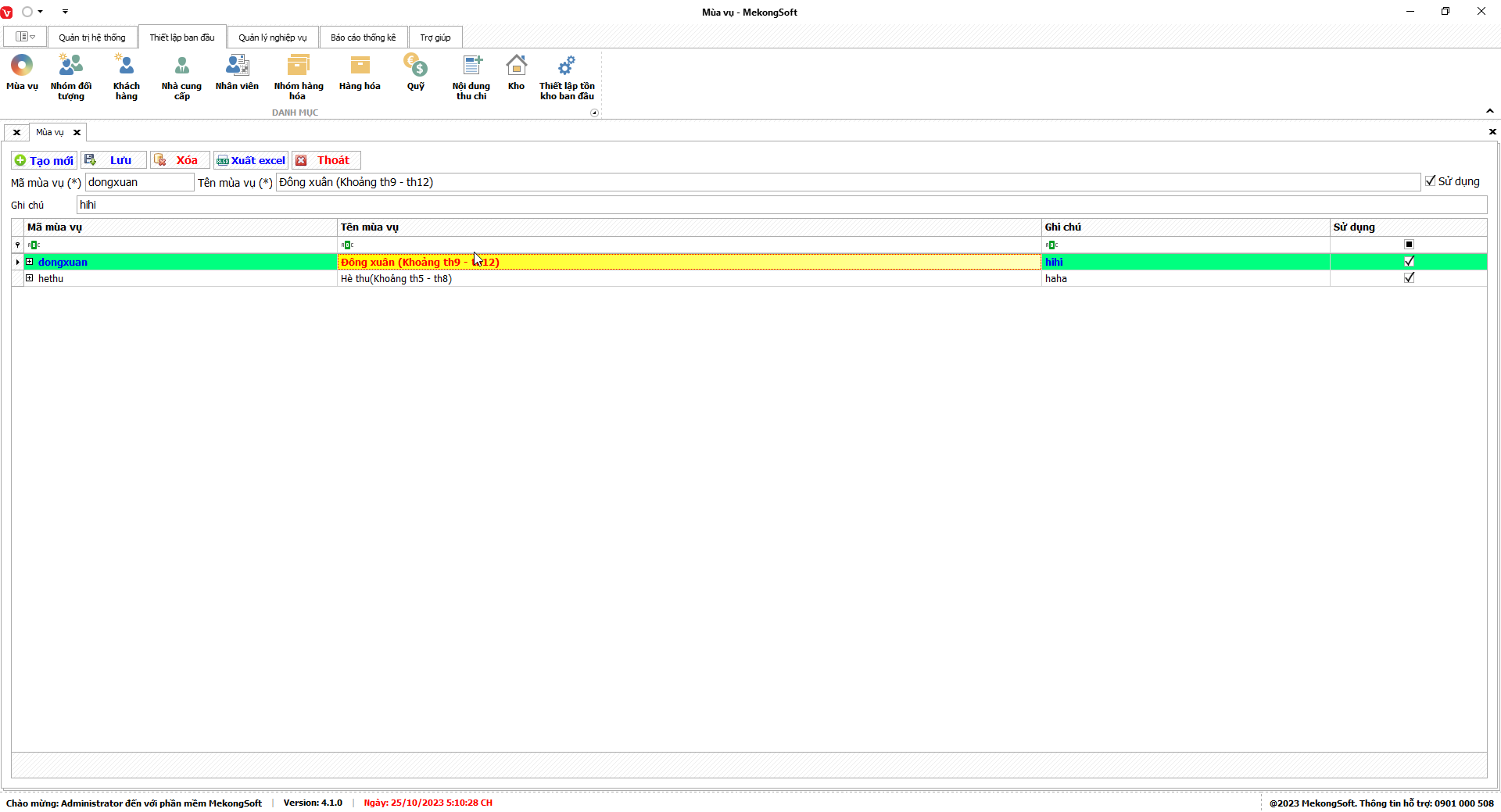Screen dimensions: 1501x812
Task: Click the Ghi chú filter condition icon
Action: point(1051,245)
